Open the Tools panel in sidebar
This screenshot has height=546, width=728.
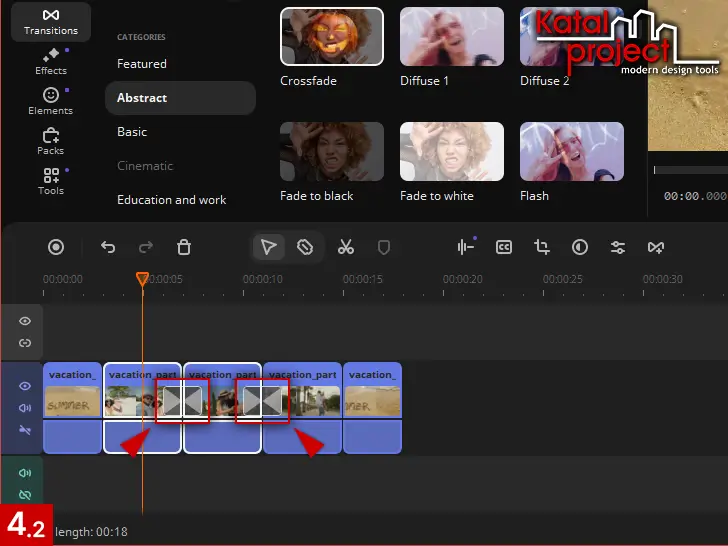click(x=50, y=181)
